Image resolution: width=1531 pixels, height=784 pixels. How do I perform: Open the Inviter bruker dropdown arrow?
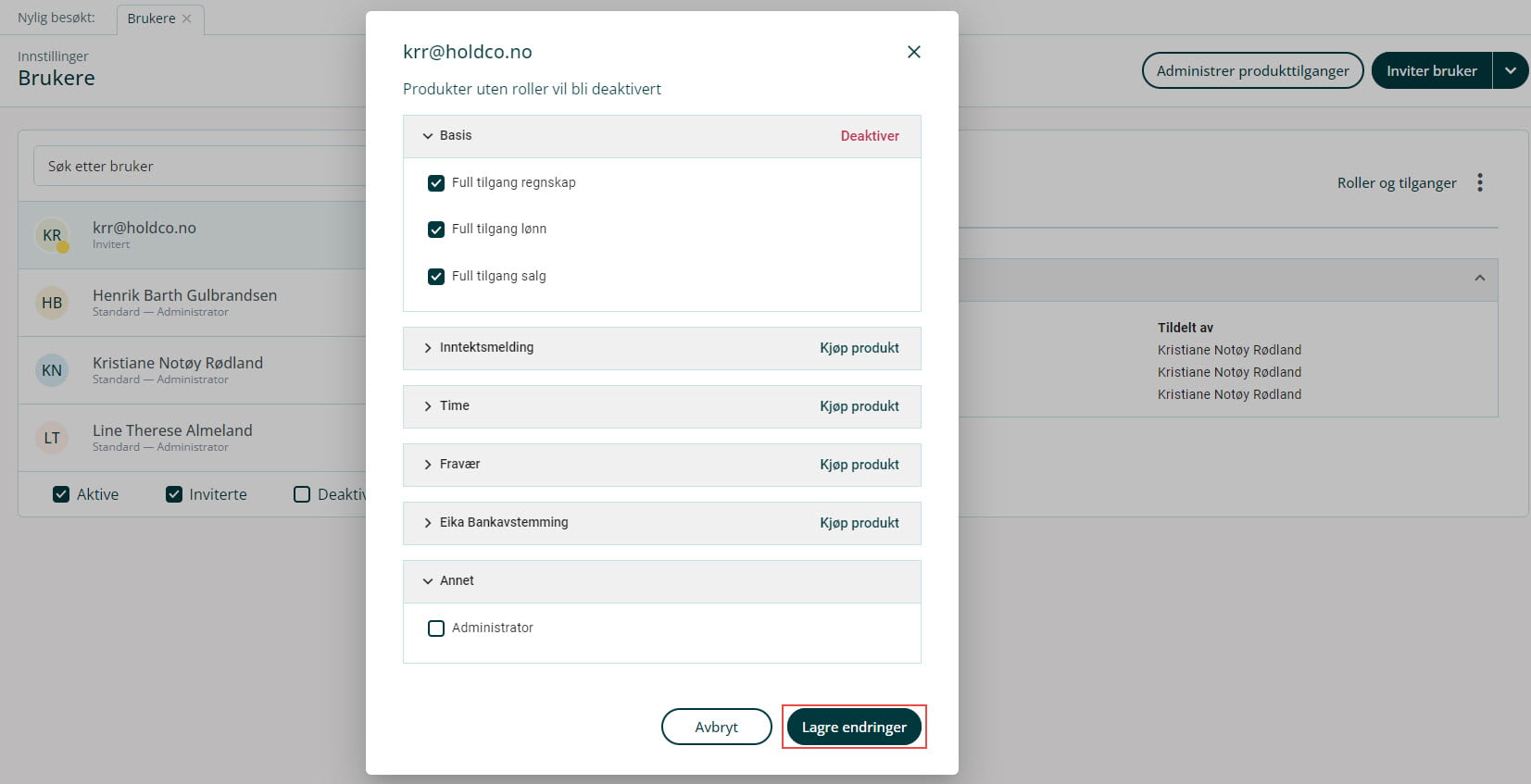[1510, 70]
